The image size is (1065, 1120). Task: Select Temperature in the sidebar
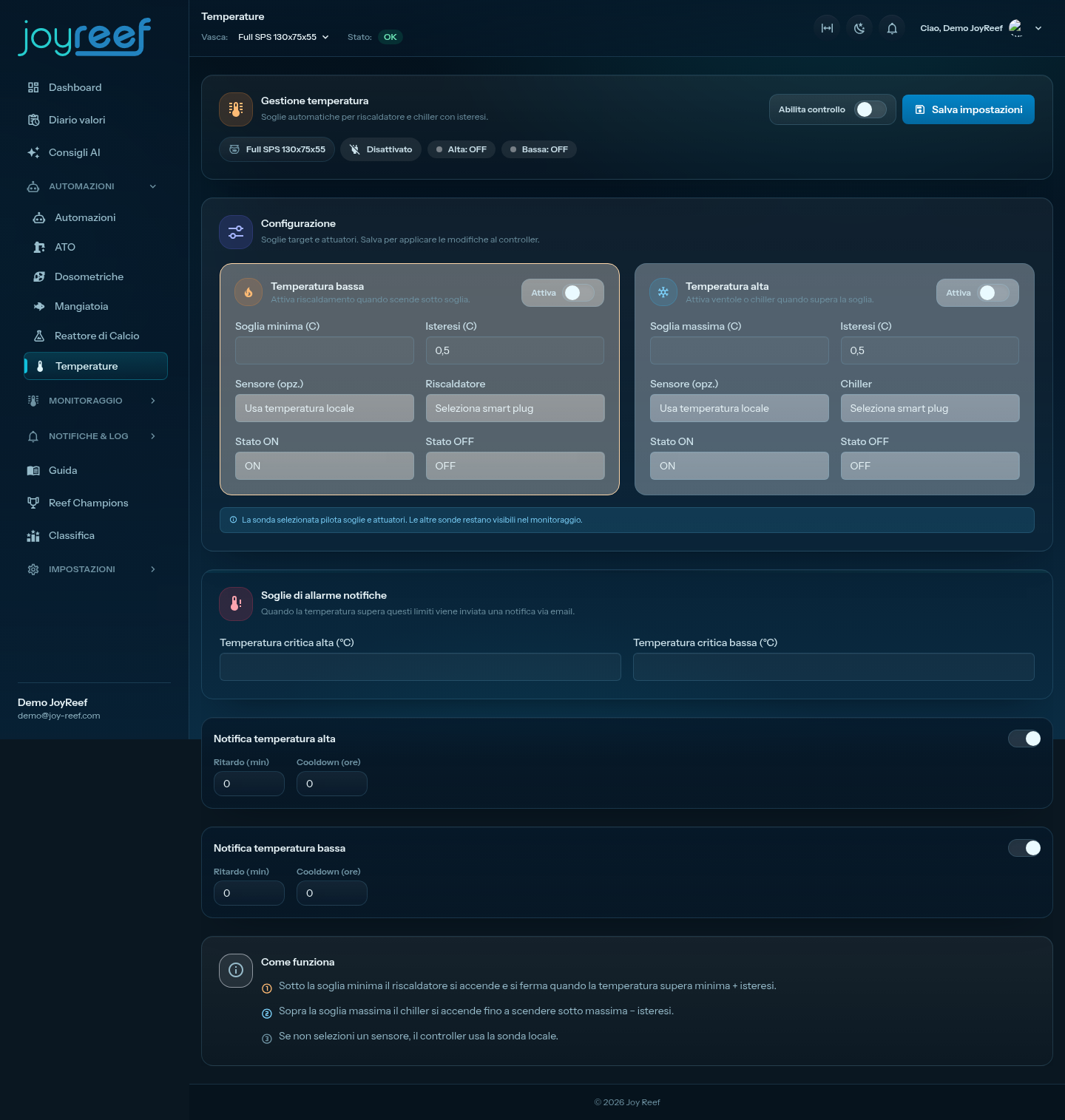click(95, 366)
